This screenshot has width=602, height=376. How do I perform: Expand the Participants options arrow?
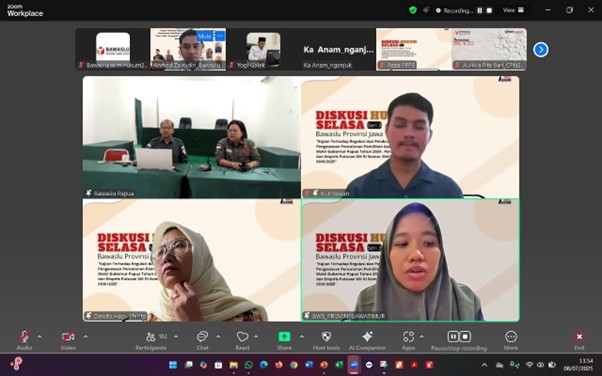click(x=176, y=337)
